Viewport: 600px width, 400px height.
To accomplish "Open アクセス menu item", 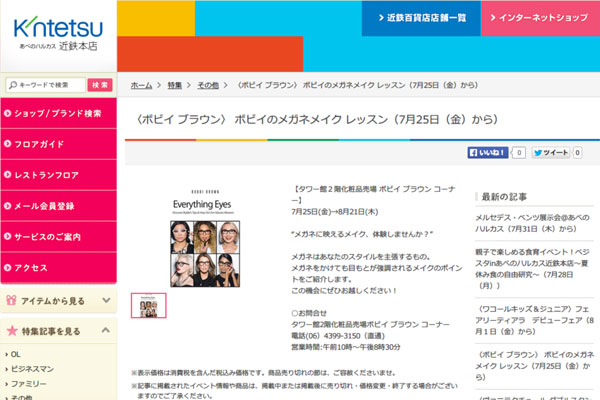I will point(59,268).
